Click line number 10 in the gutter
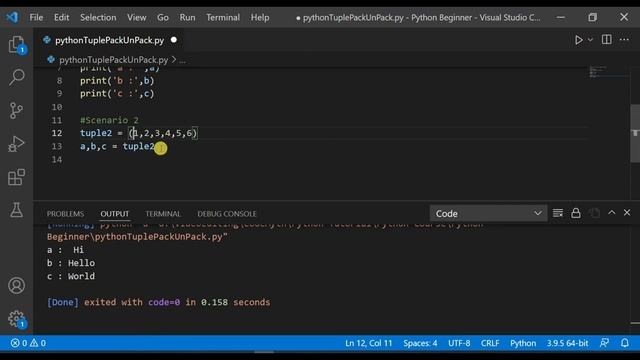Image resolution: width=640 pixels, height=360 pixels. [x=57, y=107]
